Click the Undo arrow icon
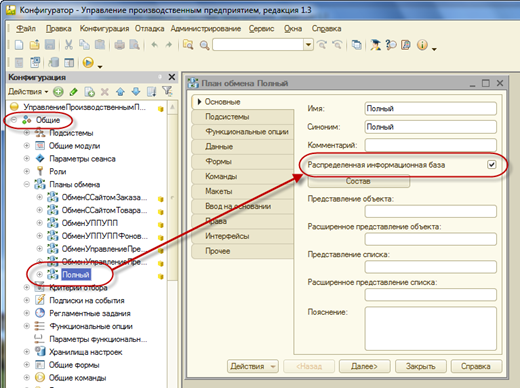 [154, 45]
